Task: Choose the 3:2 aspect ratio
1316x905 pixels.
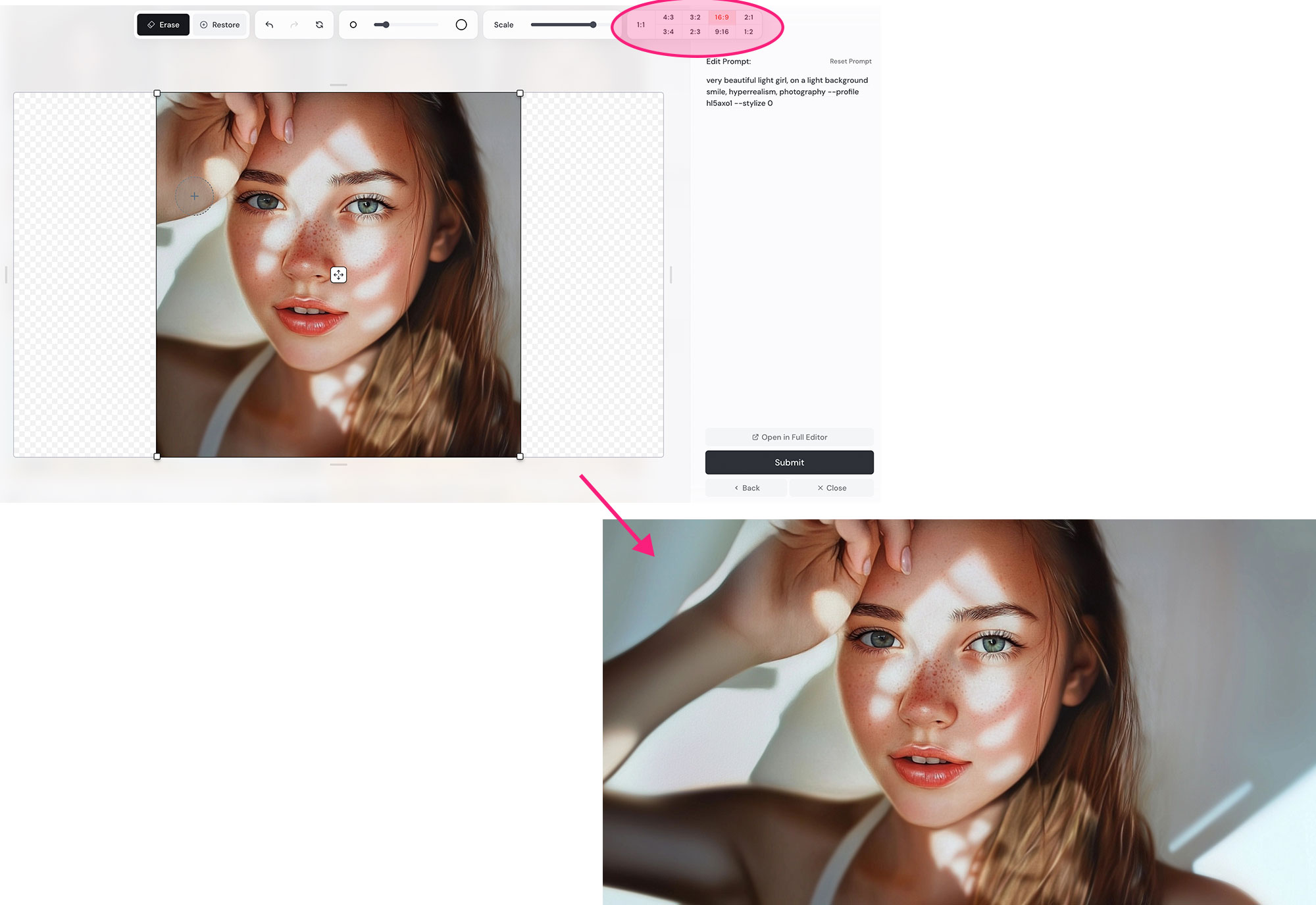Action: [x=696, y=18]
